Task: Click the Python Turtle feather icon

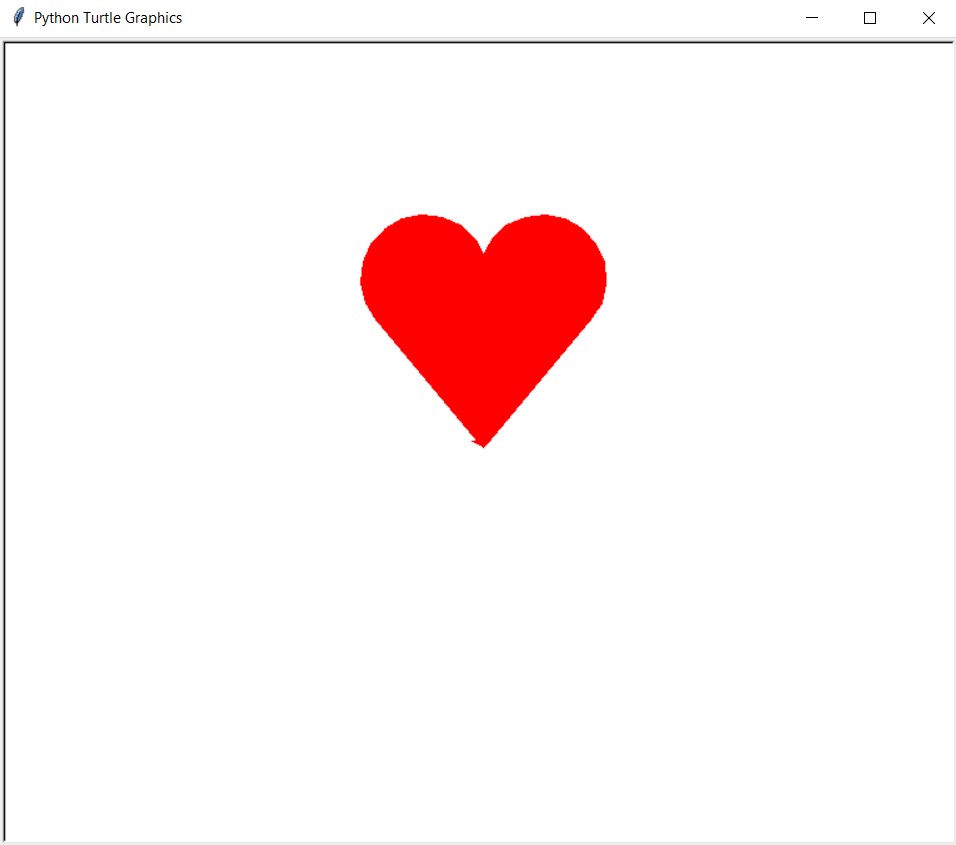Action: [x=19, y=17]
